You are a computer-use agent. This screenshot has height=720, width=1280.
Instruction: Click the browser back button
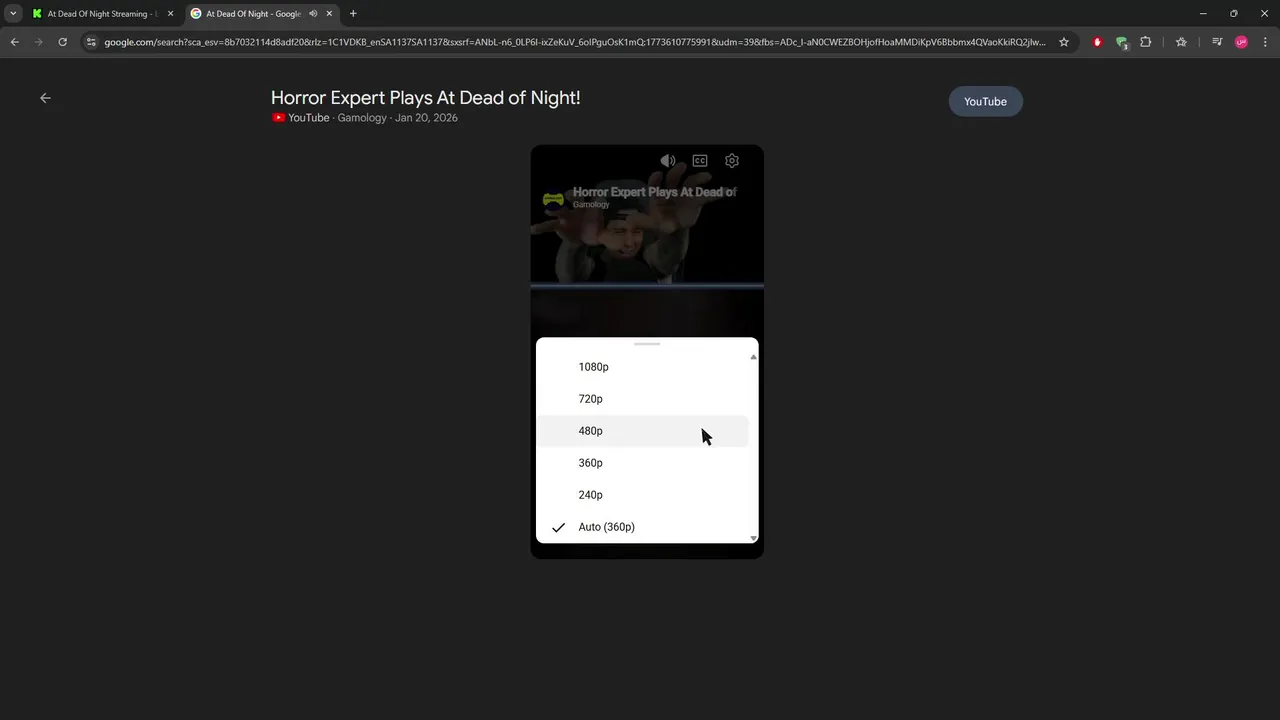[15, 42]
